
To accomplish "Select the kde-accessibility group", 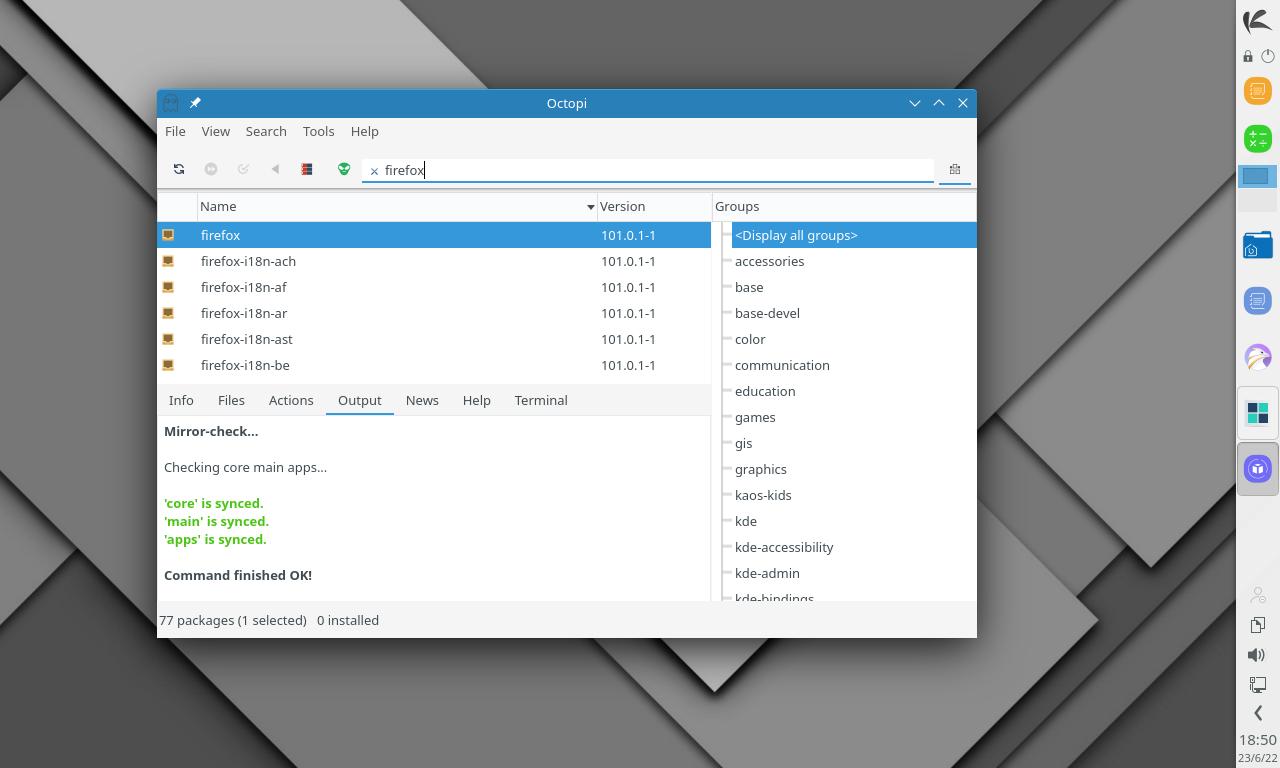I will [784, 547].
